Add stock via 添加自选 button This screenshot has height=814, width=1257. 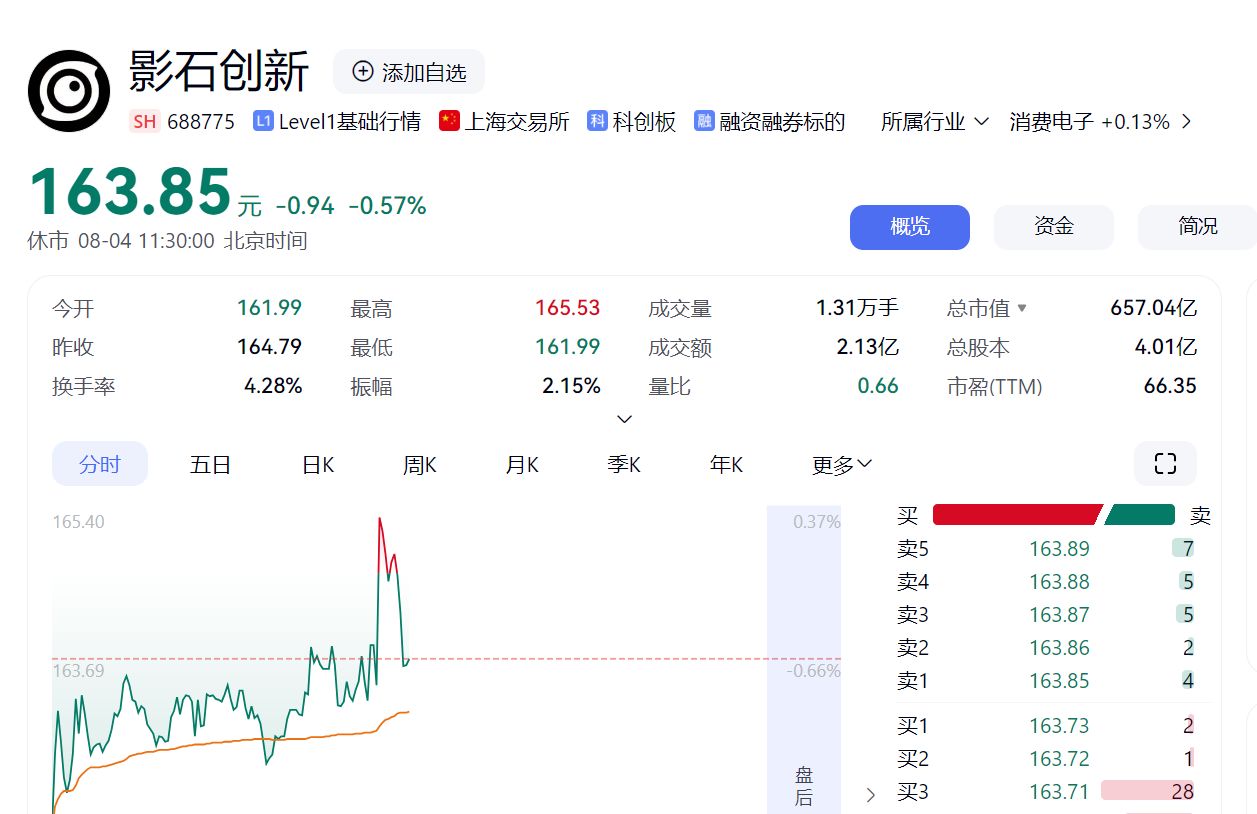click(409, 72)
